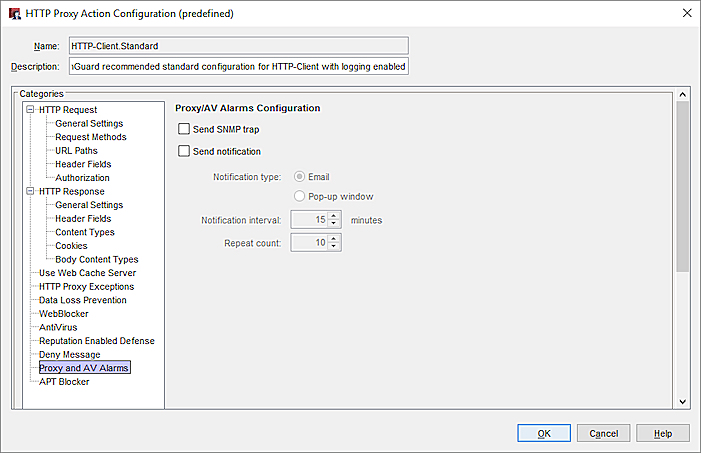Screen dimensions: 701x453
Task: Click the WatchGuard app icon in title bar
Action: pyautogui.click(x=15, y=13)
